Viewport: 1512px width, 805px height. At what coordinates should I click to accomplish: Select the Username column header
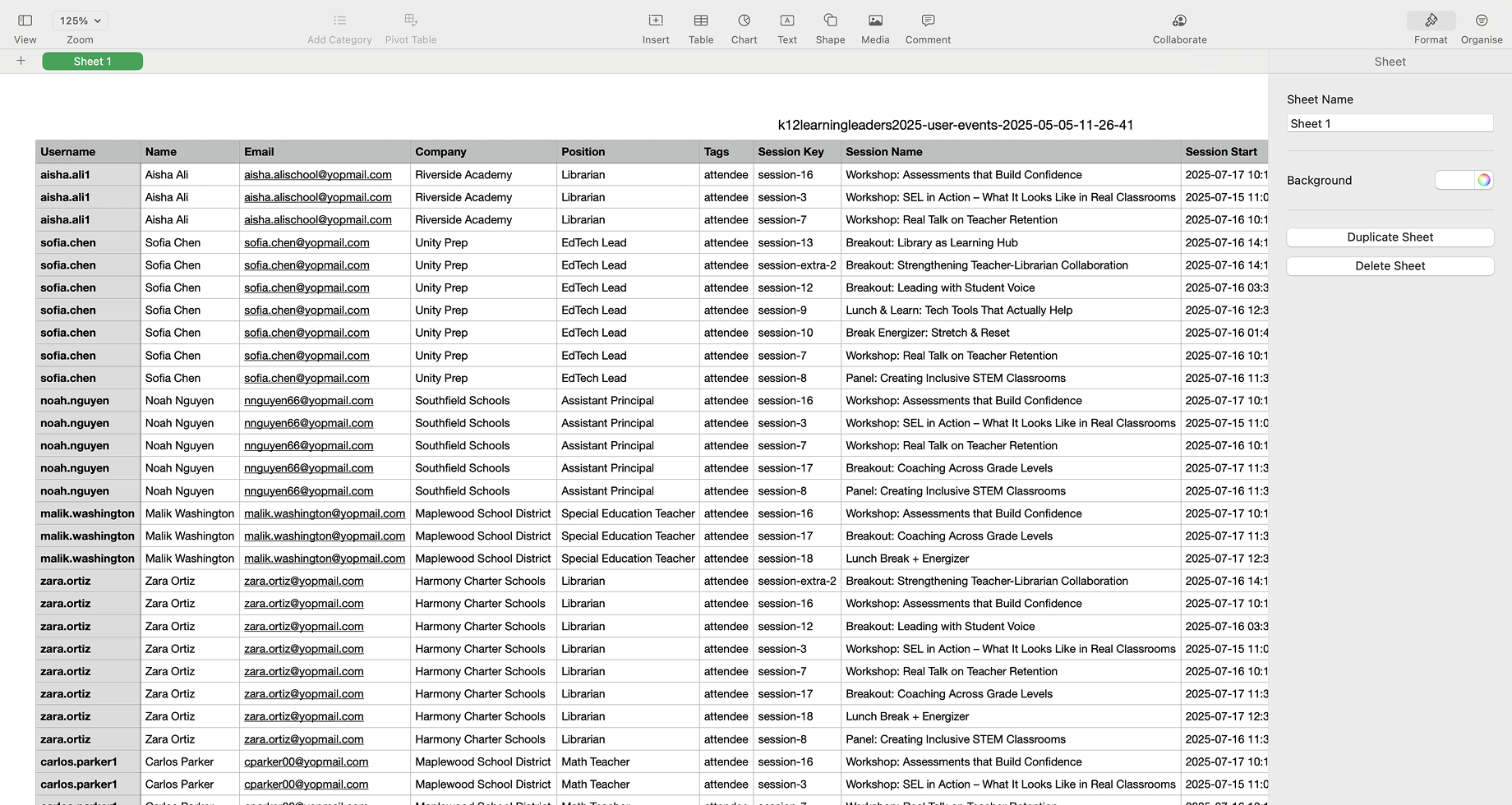click(x=88, y=152)
